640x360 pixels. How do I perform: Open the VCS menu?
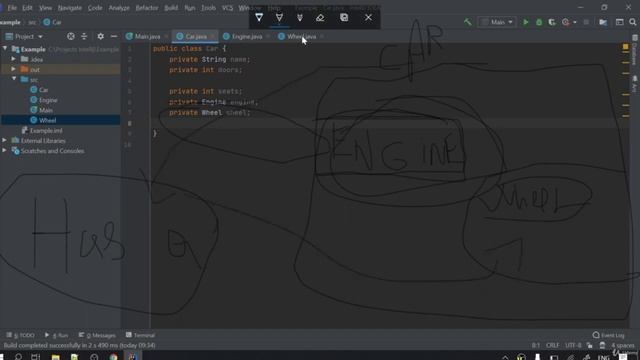[x=227, y=8]
